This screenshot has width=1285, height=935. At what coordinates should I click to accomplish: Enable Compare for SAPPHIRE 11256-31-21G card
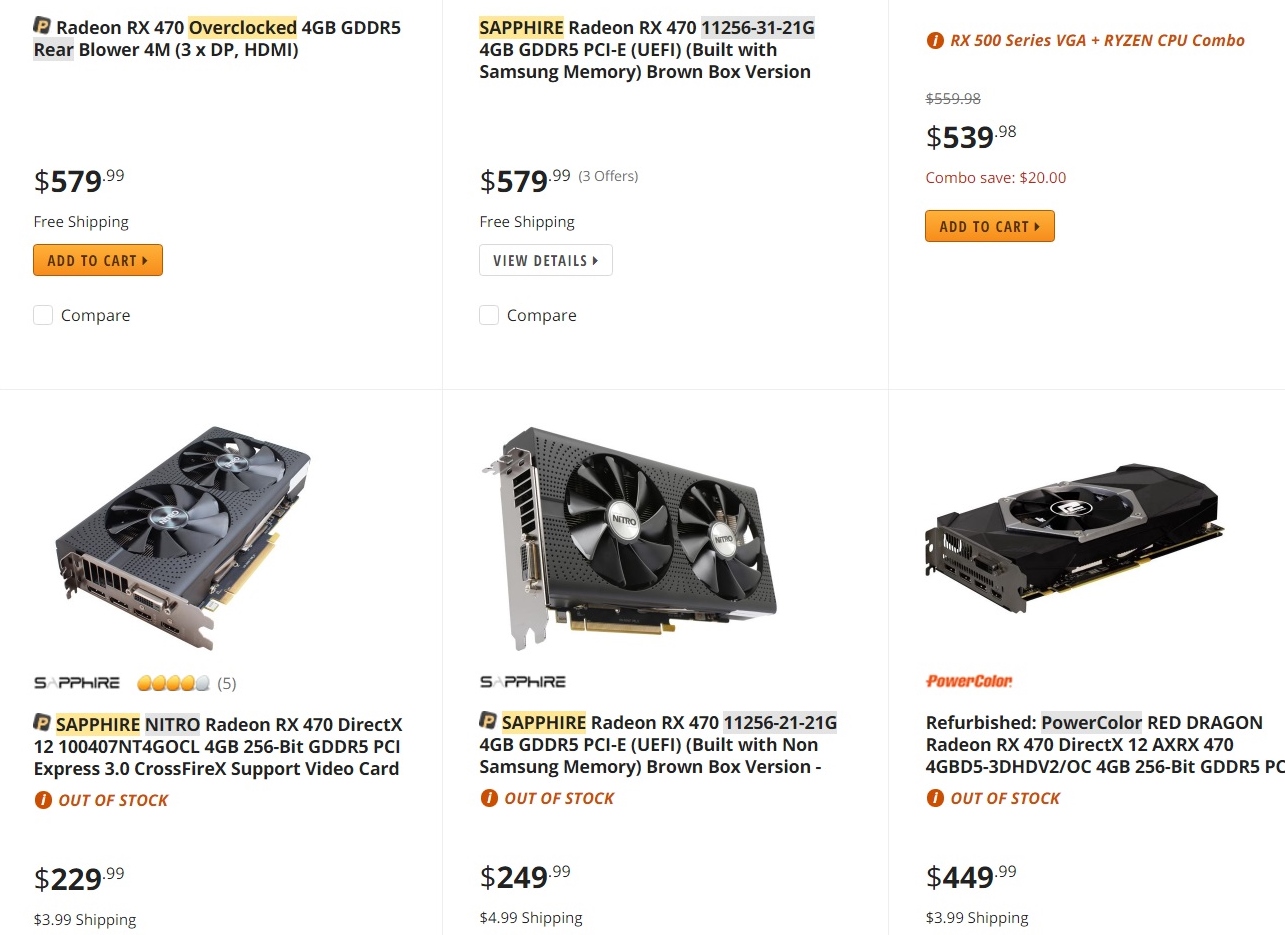coord(489,316)
